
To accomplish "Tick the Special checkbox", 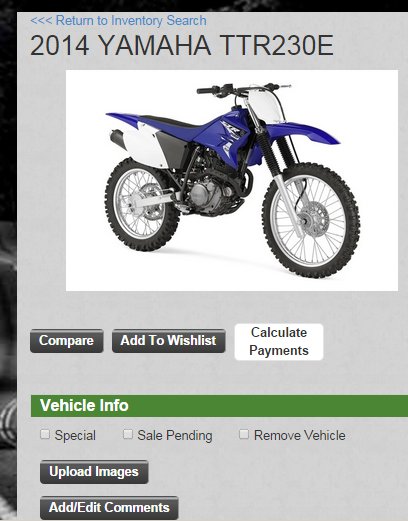I will [x=45, y=434].
